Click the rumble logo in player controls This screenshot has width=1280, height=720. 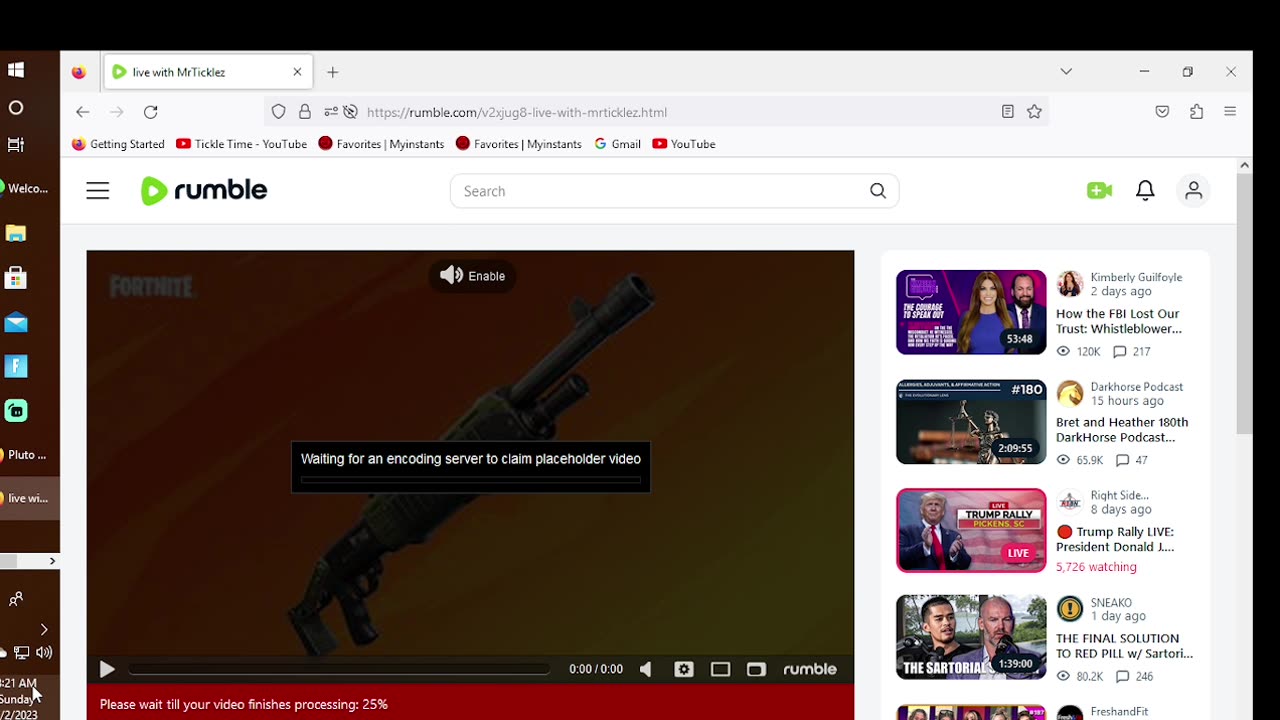point(810,670)
